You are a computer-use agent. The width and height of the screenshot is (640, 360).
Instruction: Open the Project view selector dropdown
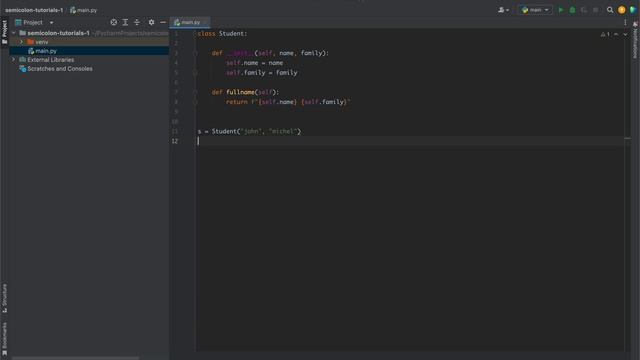coord(34,22)
